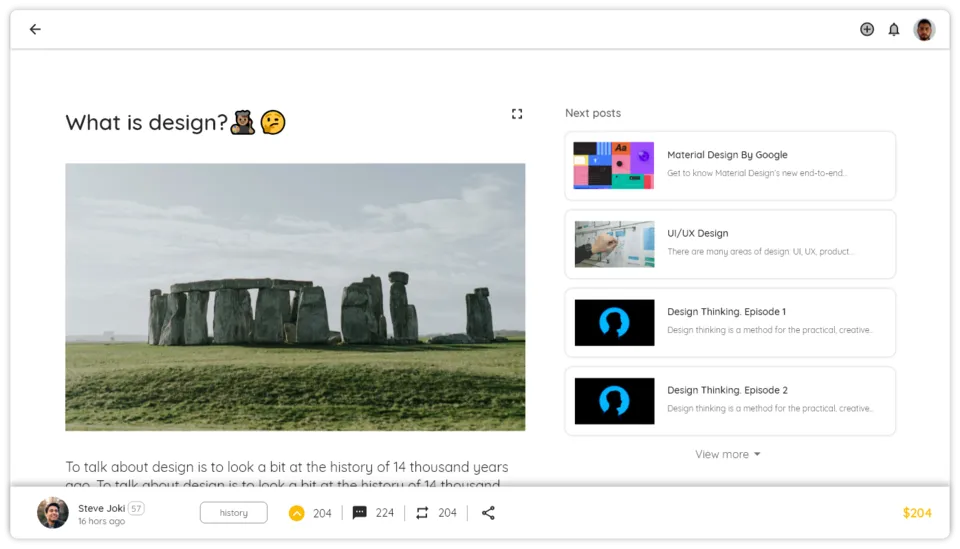Click the add new post plus icon

pos(867,29)
